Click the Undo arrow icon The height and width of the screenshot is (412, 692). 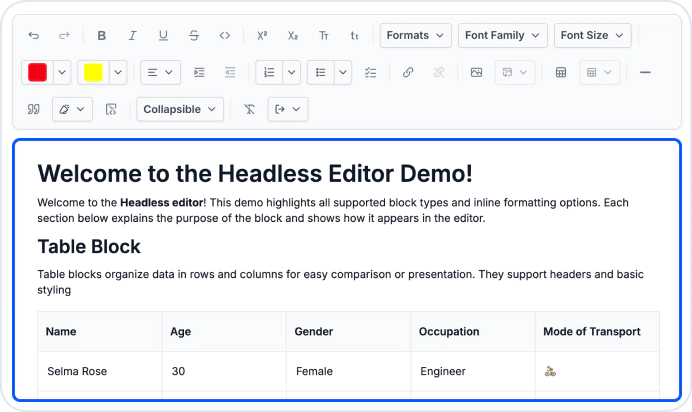[x=34, y=35]
